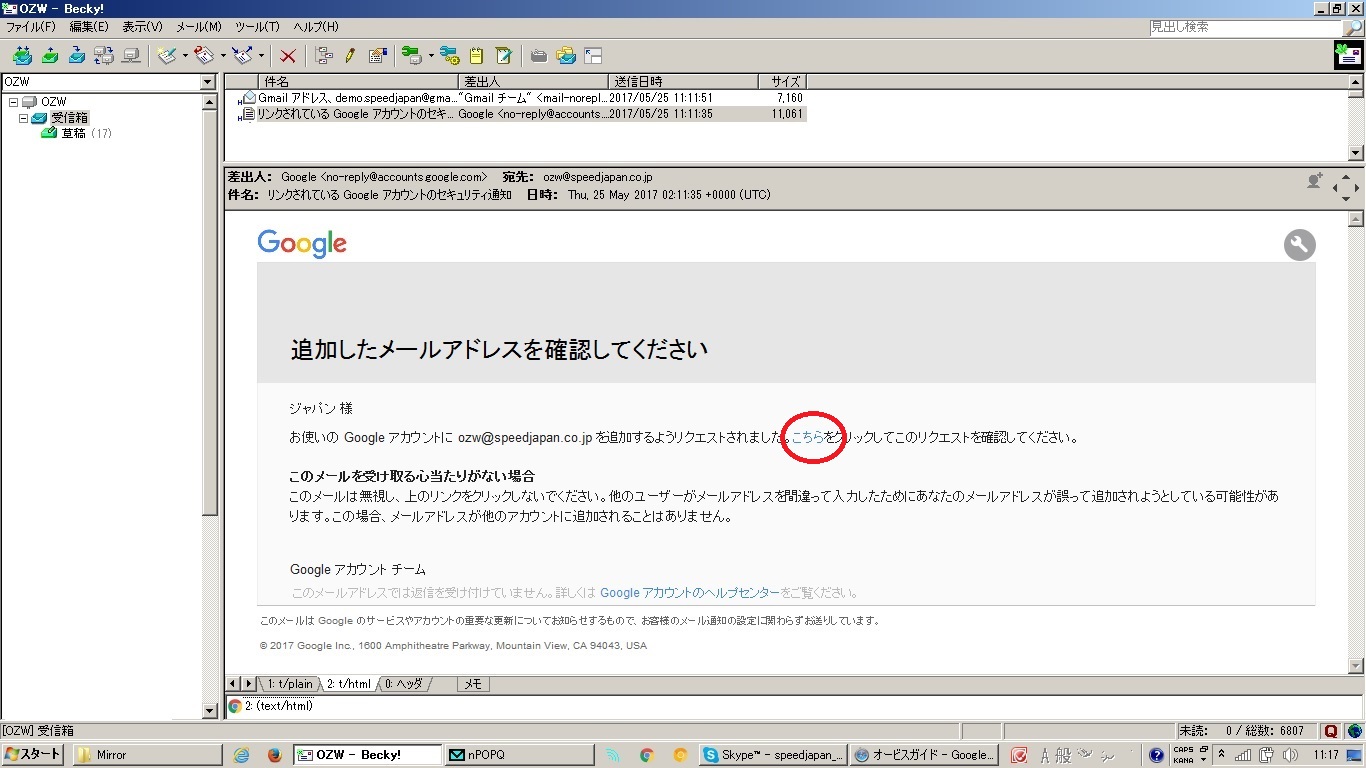1366x768 pixels.
Task: Click the Becky logo icon at top right
Action: click(1349, 56)
